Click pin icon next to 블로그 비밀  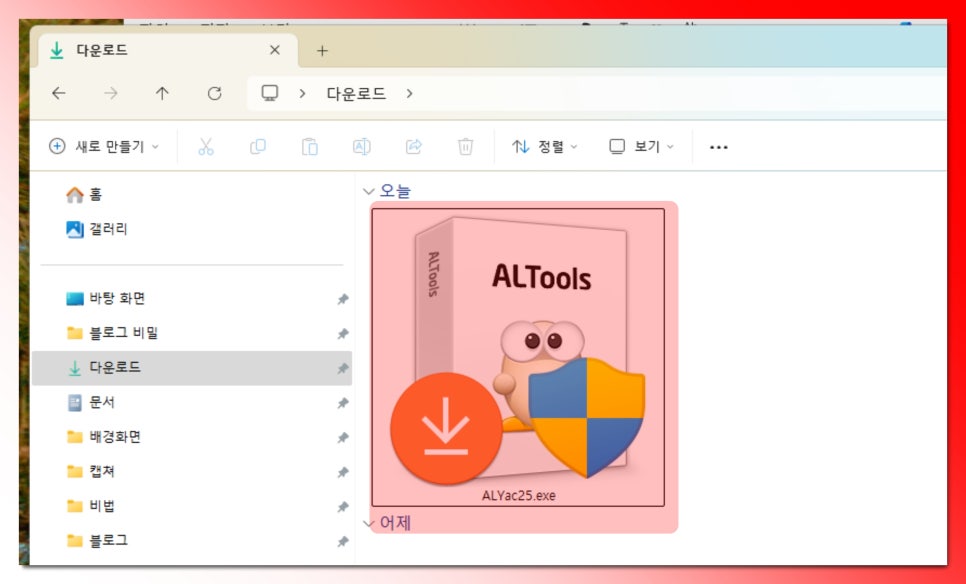(x=343, y=334)
